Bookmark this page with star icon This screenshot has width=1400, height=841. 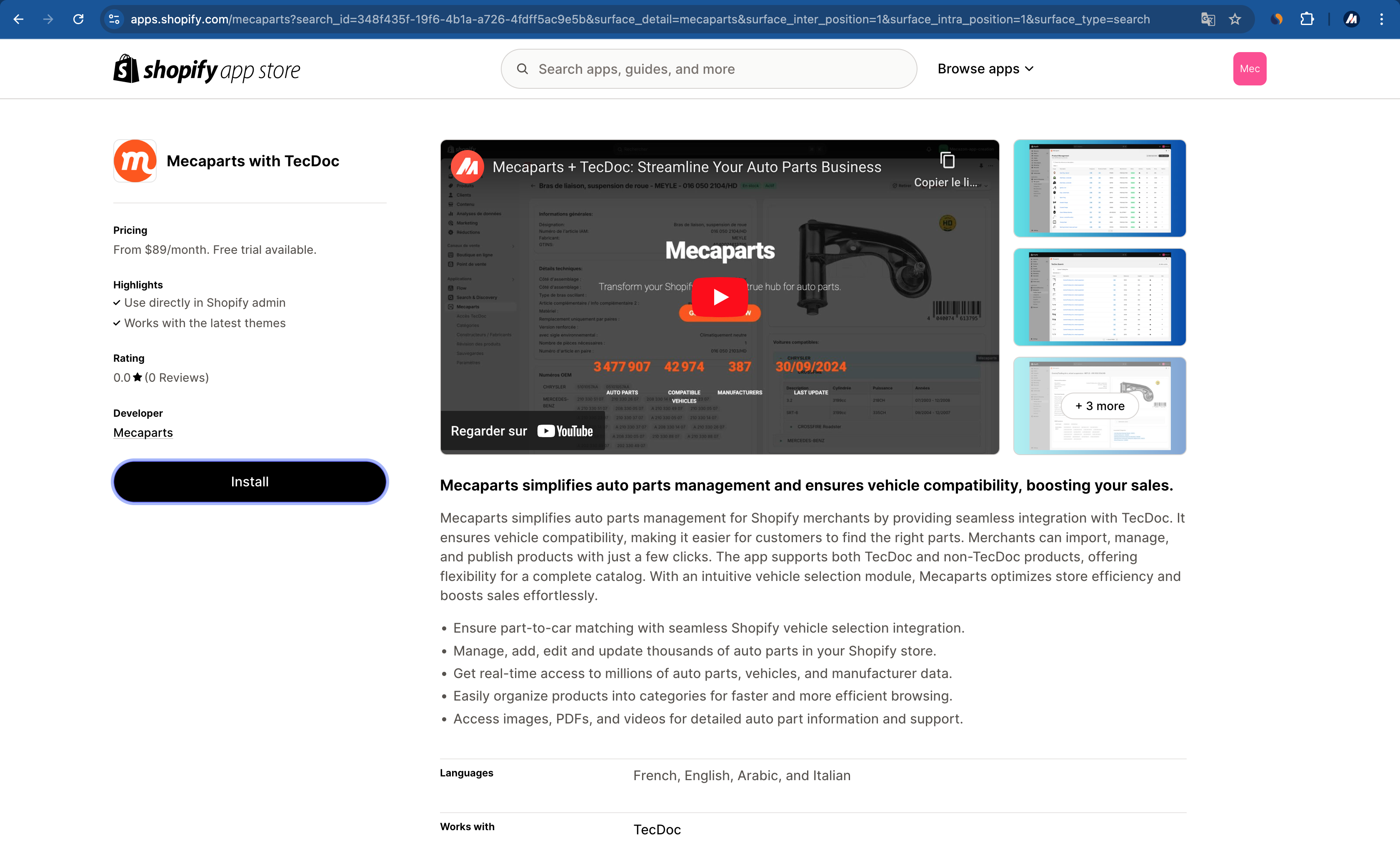(x=1235, y=19)
